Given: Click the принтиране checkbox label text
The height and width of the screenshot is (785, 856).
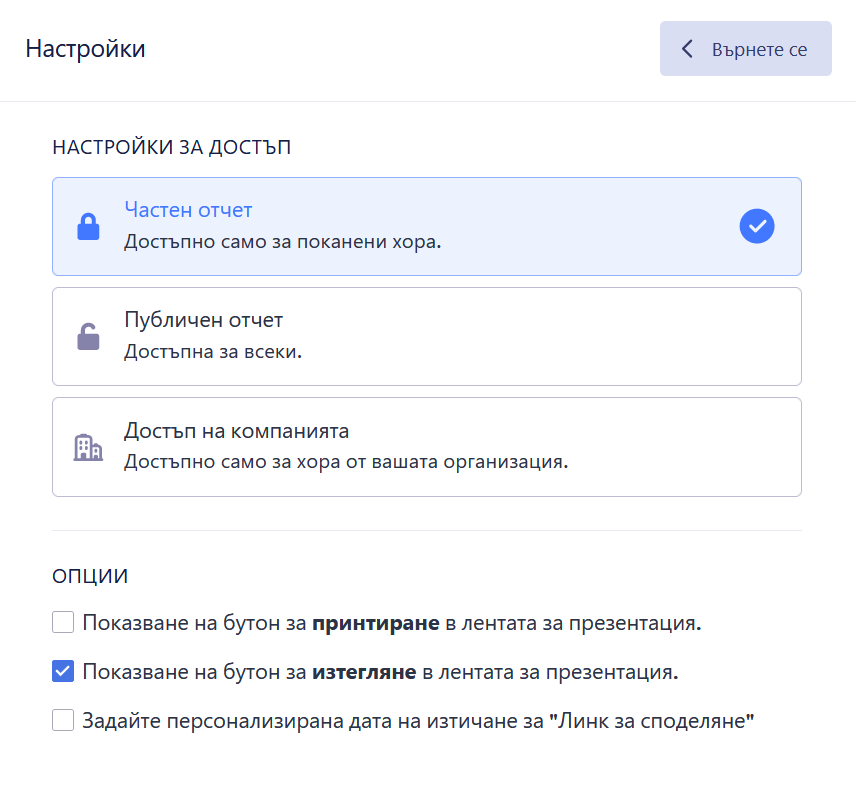Looking at the screenshot, I should tap(392, 624).
